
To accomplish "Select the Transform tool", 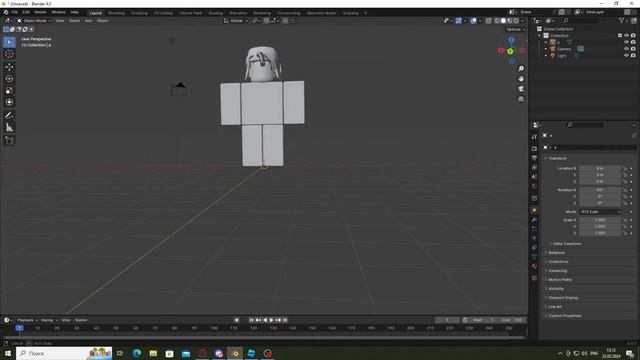I will click(9, 102).
